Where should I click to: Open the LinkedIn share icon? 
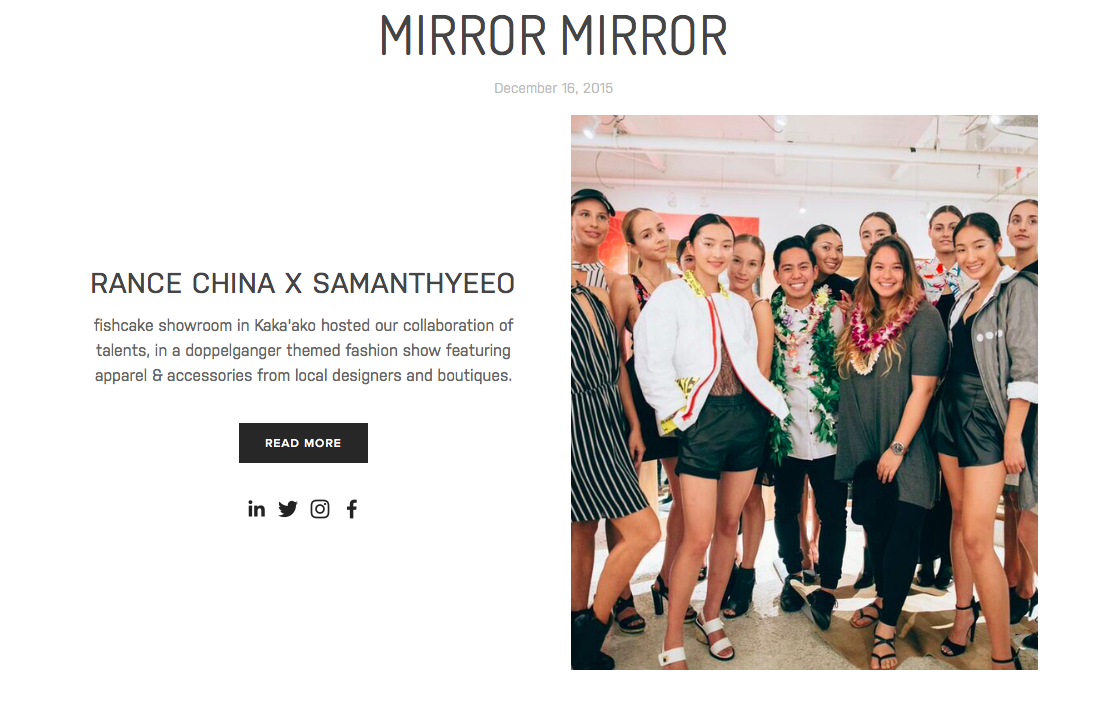(257, 509)
